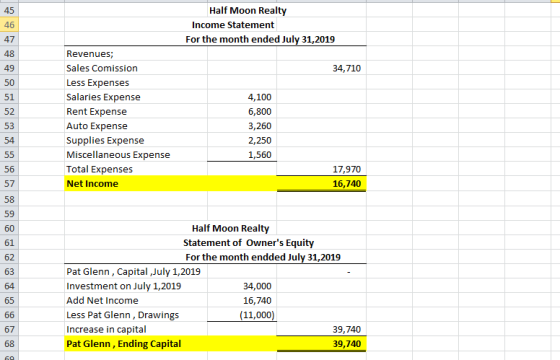This screenshot has width=560, height=360.
Task: Select the Statement of Owner's Equity heading
Action: click(x=249, y=243)
